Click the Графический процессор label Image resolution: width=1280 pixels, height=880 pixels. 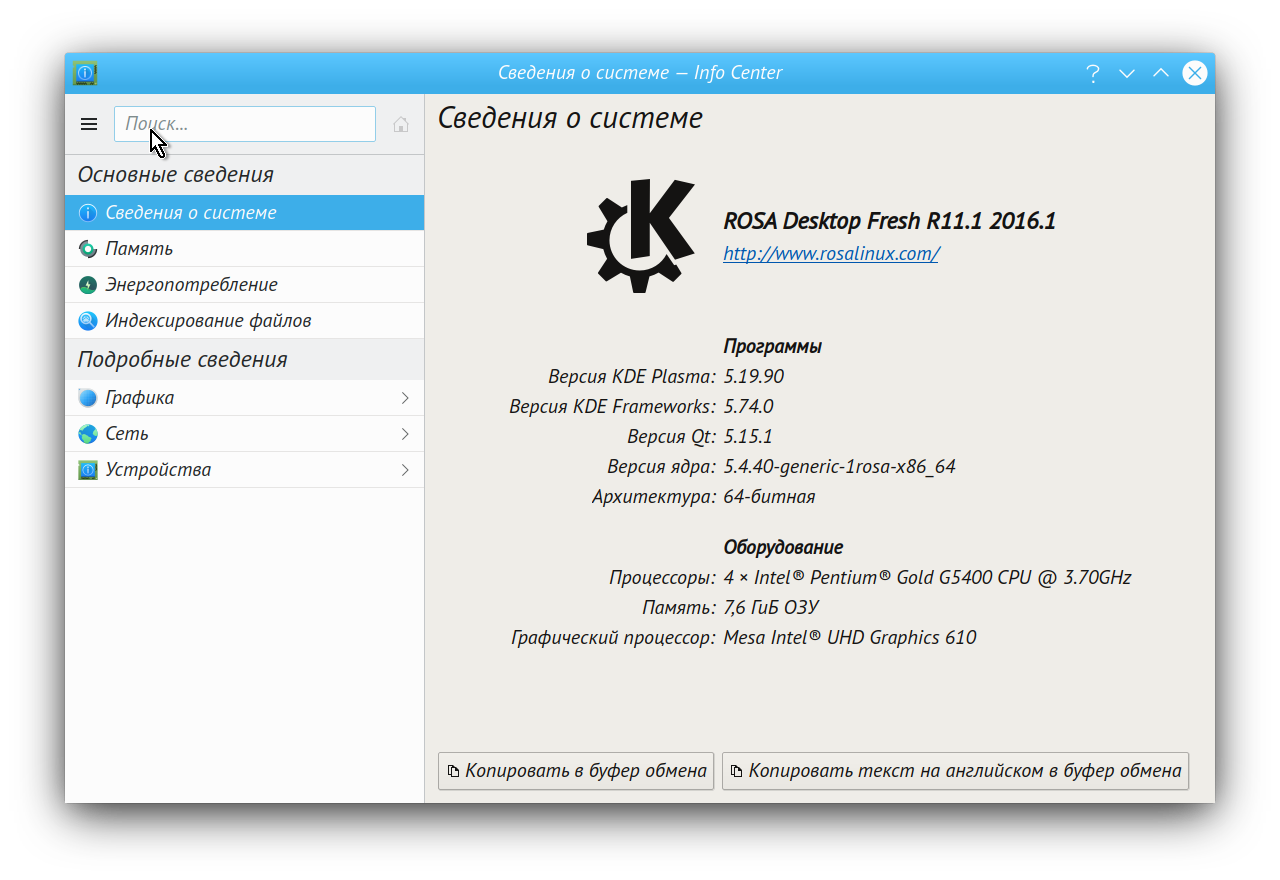[x=614, y=638]
